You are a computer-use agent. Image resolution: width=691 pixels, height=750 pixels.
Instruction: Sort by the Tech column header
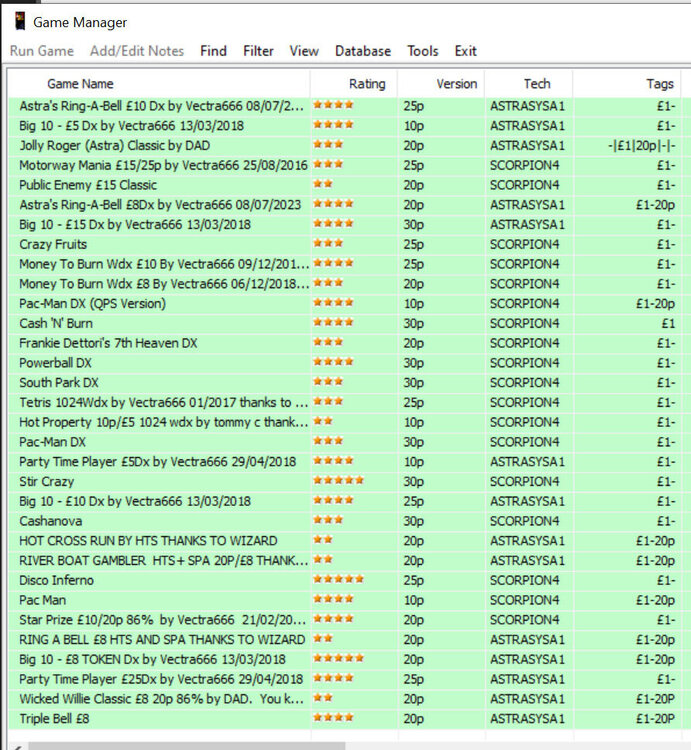click(x=528, y=84)
